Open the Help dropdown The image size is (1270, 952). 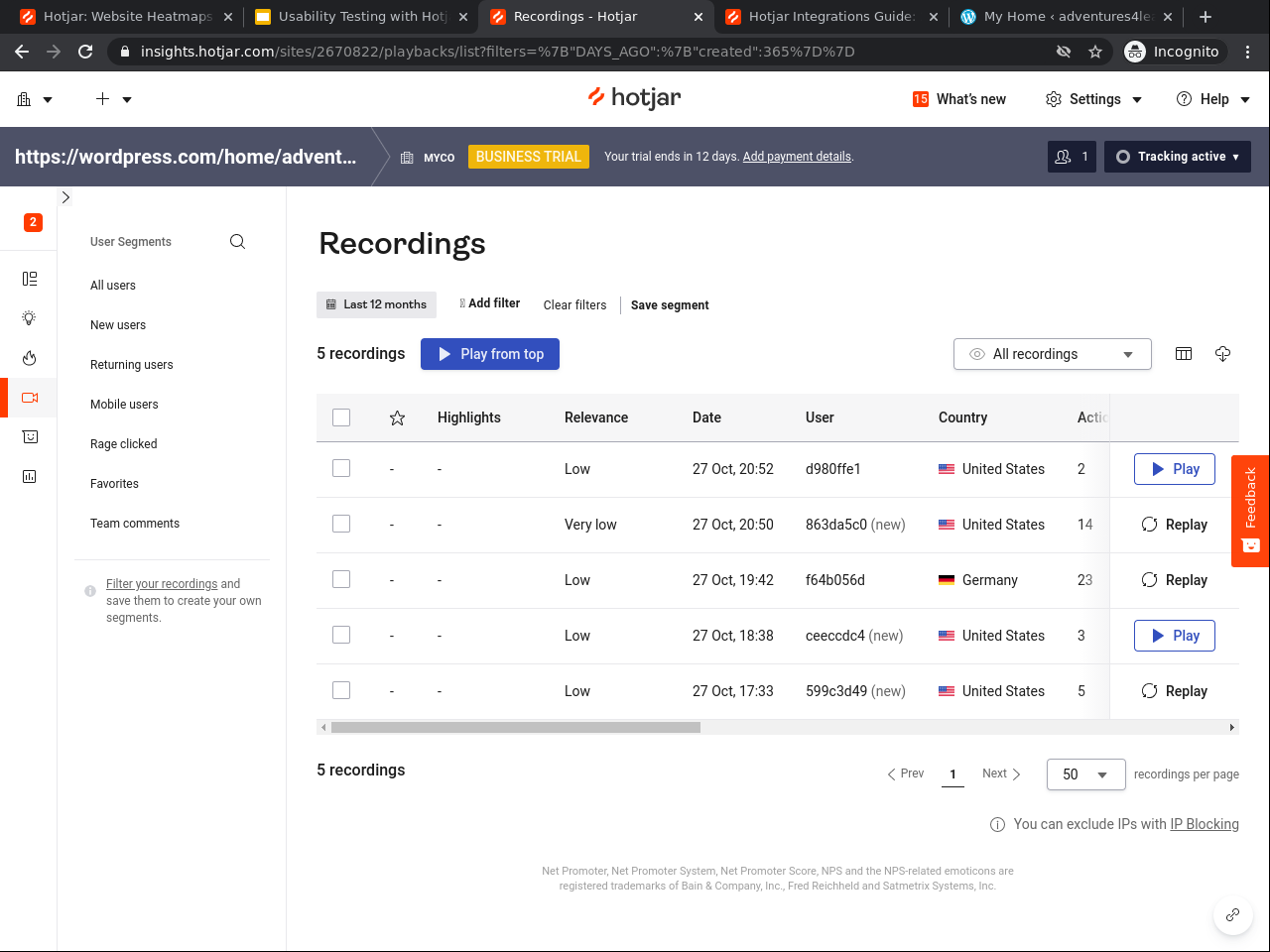point(1212,99)
